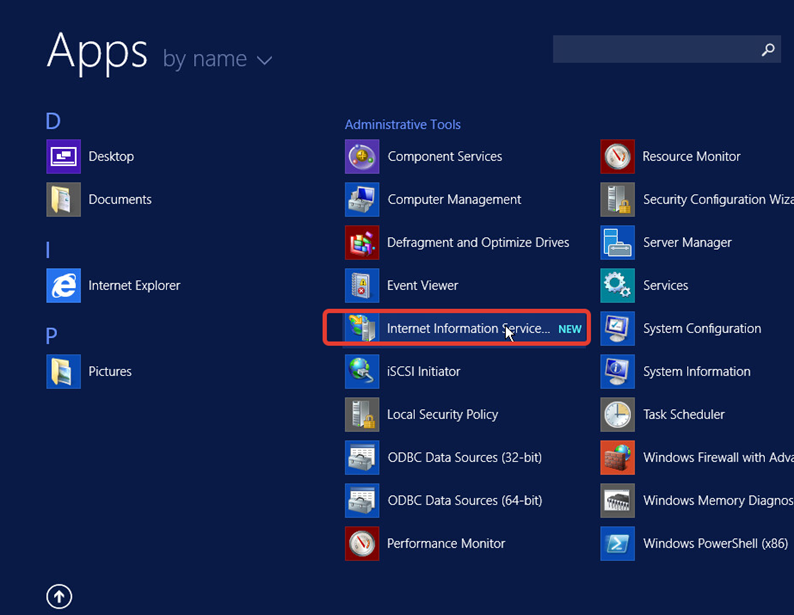Image resolution: width=794 pixels, height=615 pixels.
Task: Open the Windows Memory Diagnostic icon
Action: coord(617,501)
